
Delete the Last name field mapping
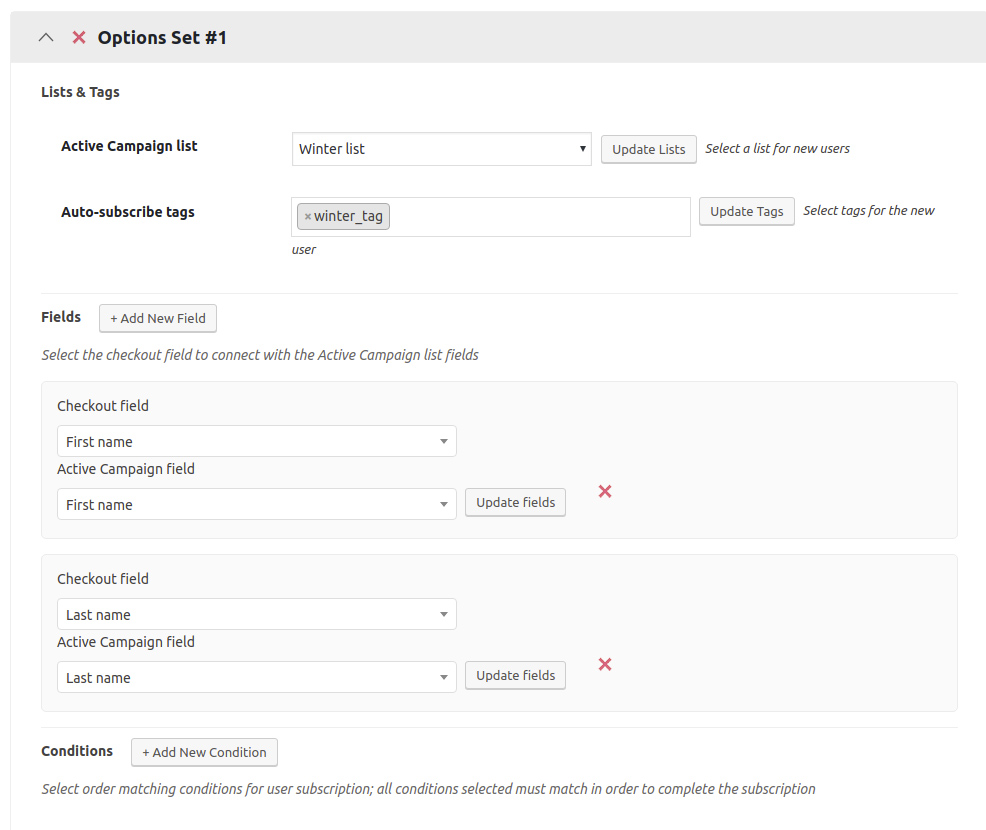click(605, 664)
